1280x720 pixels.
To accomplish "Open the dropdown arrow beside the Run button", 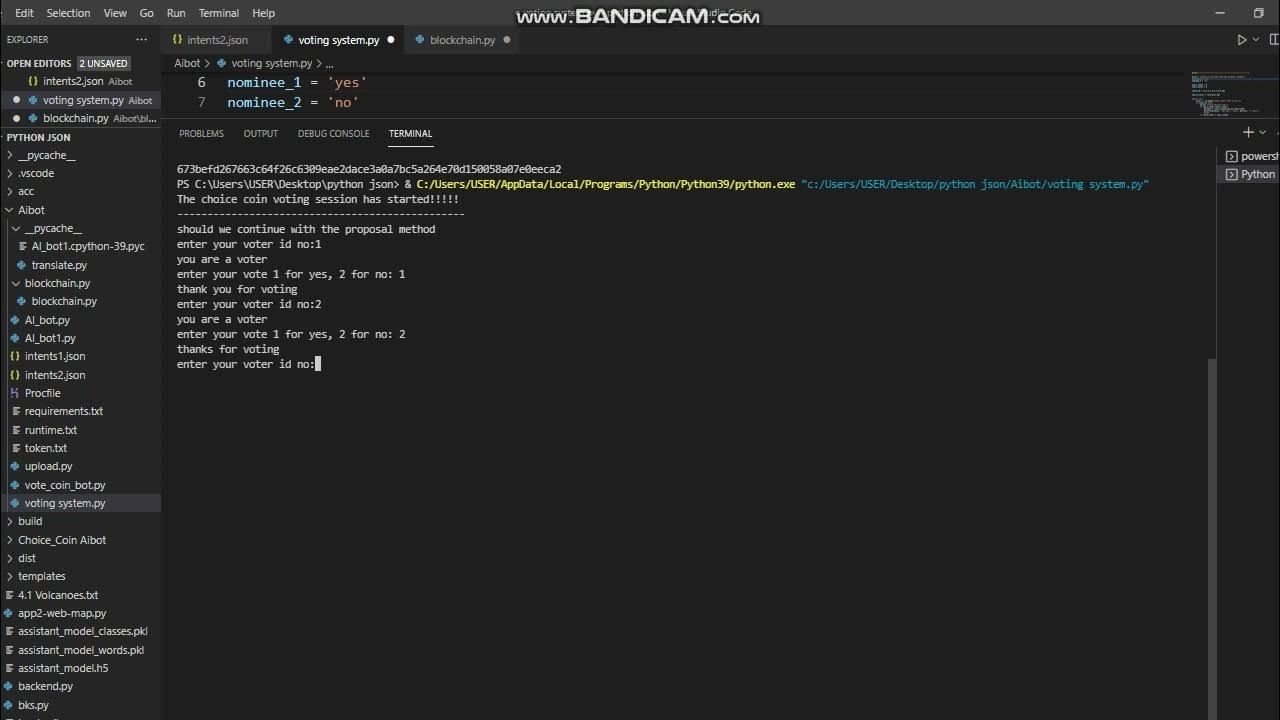I will [1256, 40].
